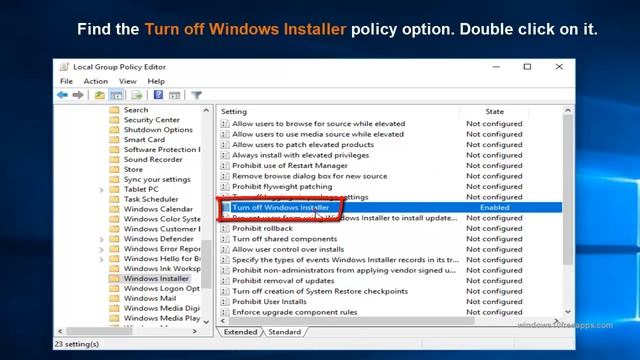Open the Action menu
The width and height of the screenshot is (640, 360).
point(96,81)
